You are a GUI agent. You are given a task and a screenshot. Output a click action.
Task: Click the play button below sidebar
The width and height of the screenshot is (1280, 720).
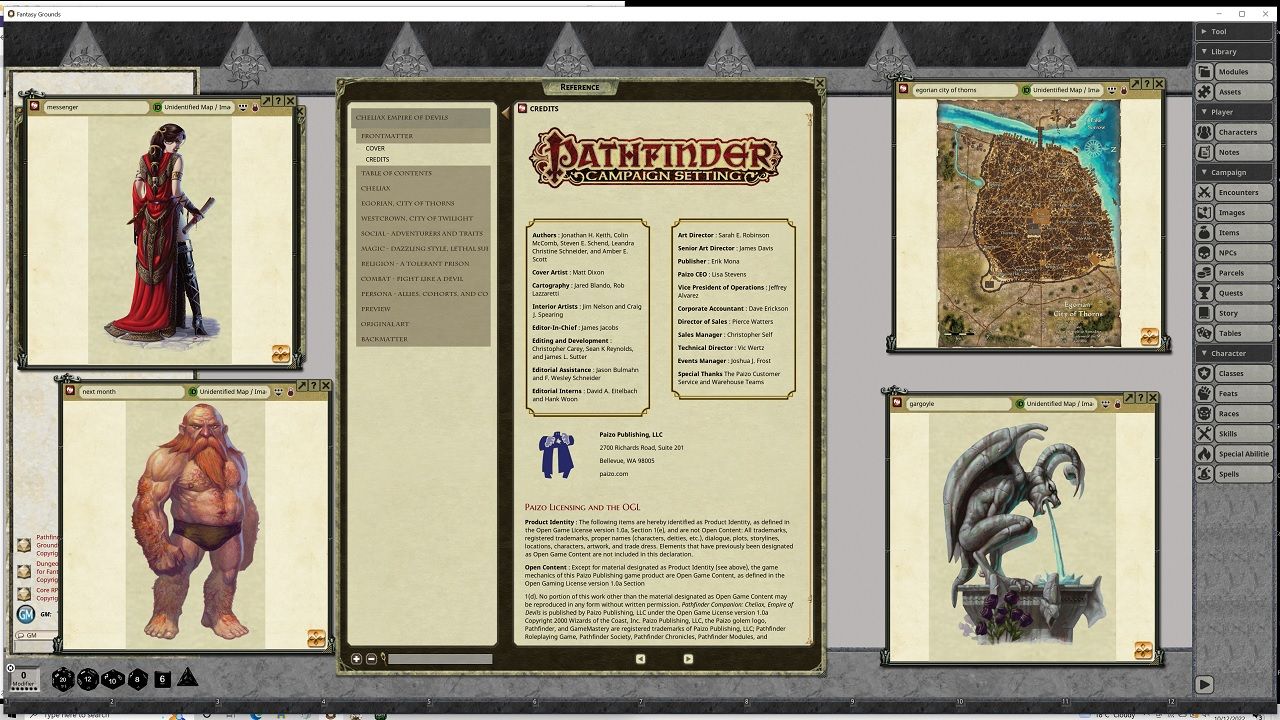(1205, 685)
